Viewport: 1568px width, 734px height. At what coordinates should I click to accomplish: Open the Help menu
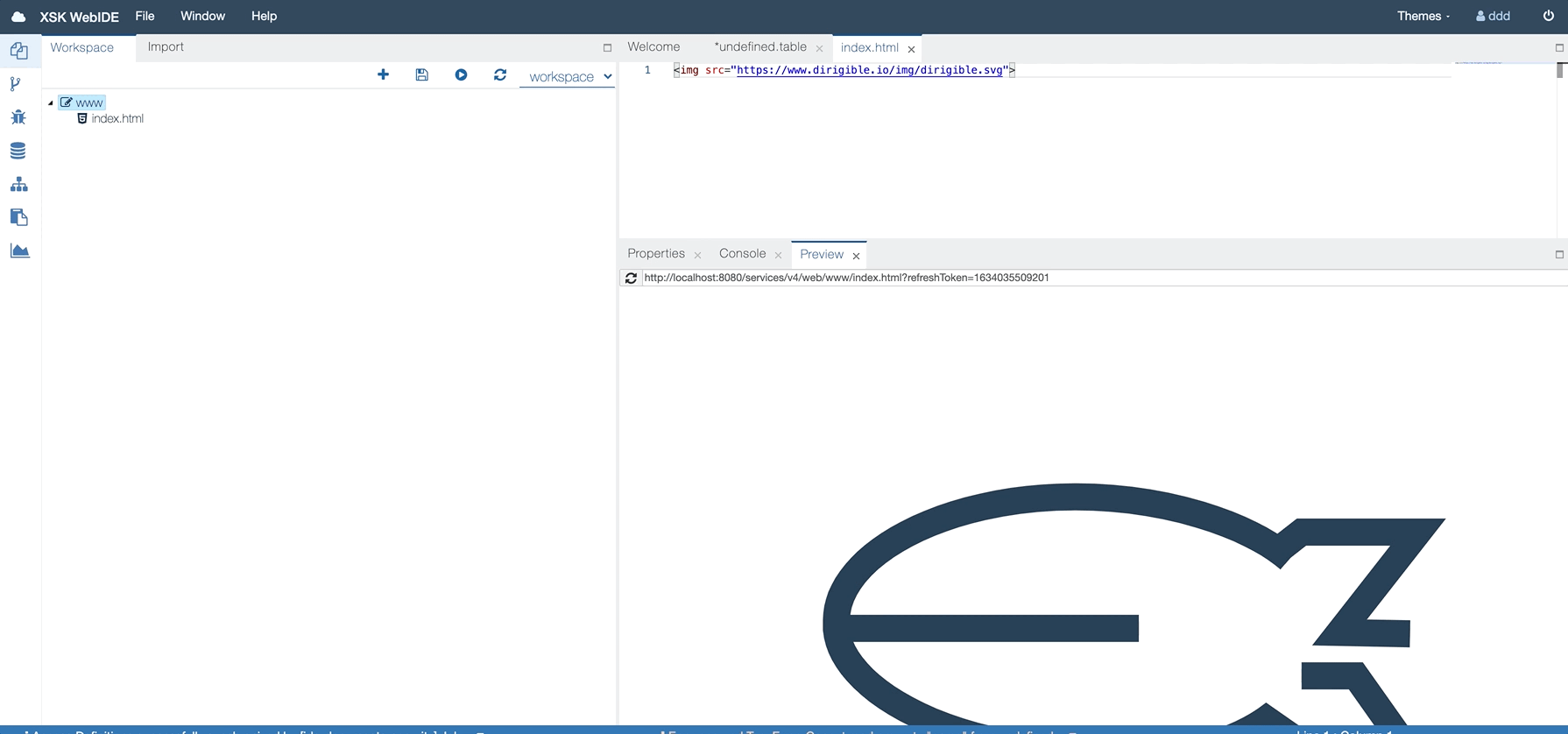pos(264,16)
